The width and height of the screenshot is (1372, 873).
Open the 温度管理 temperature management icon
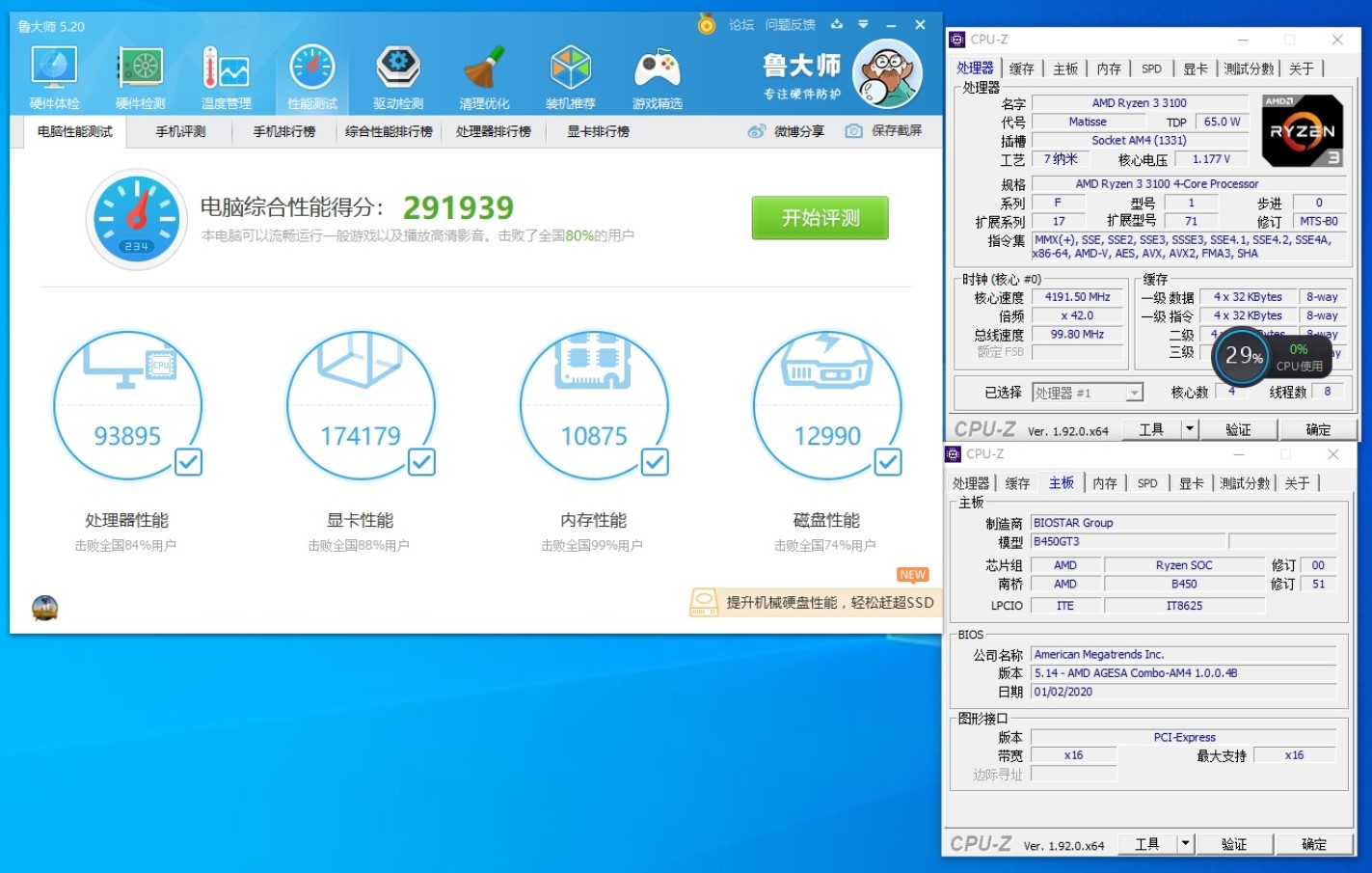[x=227, y=68]
